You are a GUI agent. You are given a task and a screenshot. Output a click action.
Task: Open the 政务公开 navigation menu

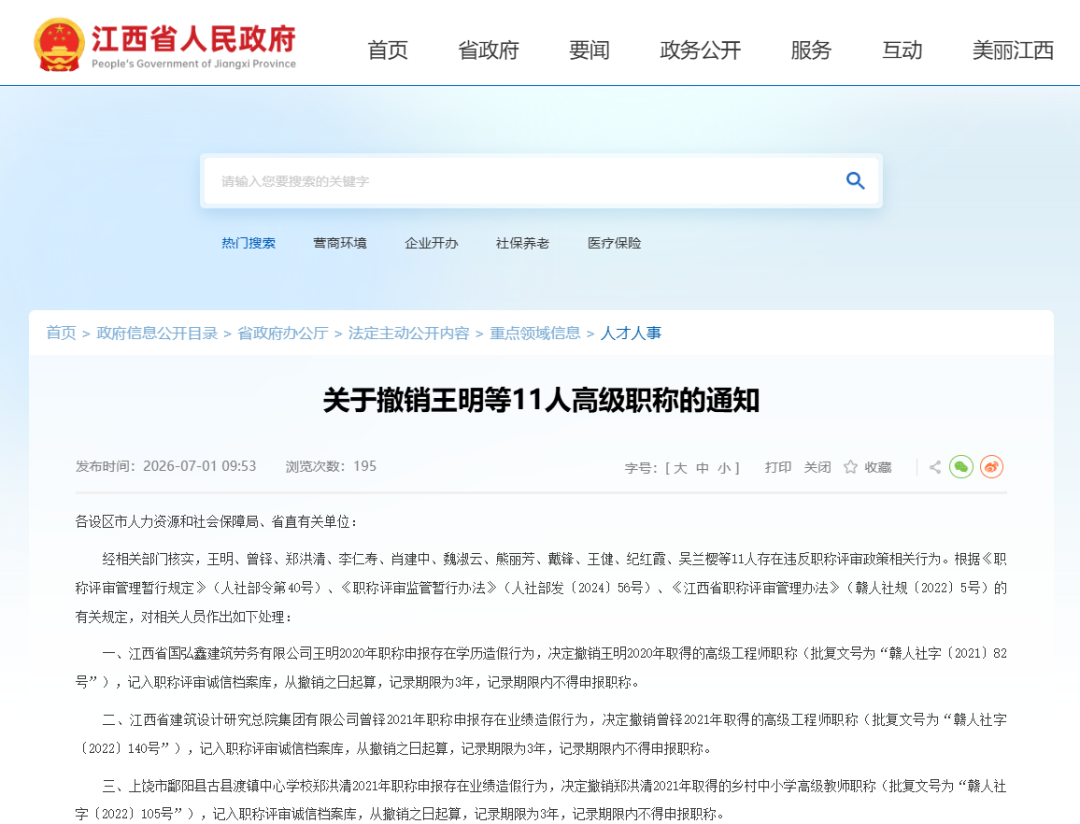coord(700,50)
